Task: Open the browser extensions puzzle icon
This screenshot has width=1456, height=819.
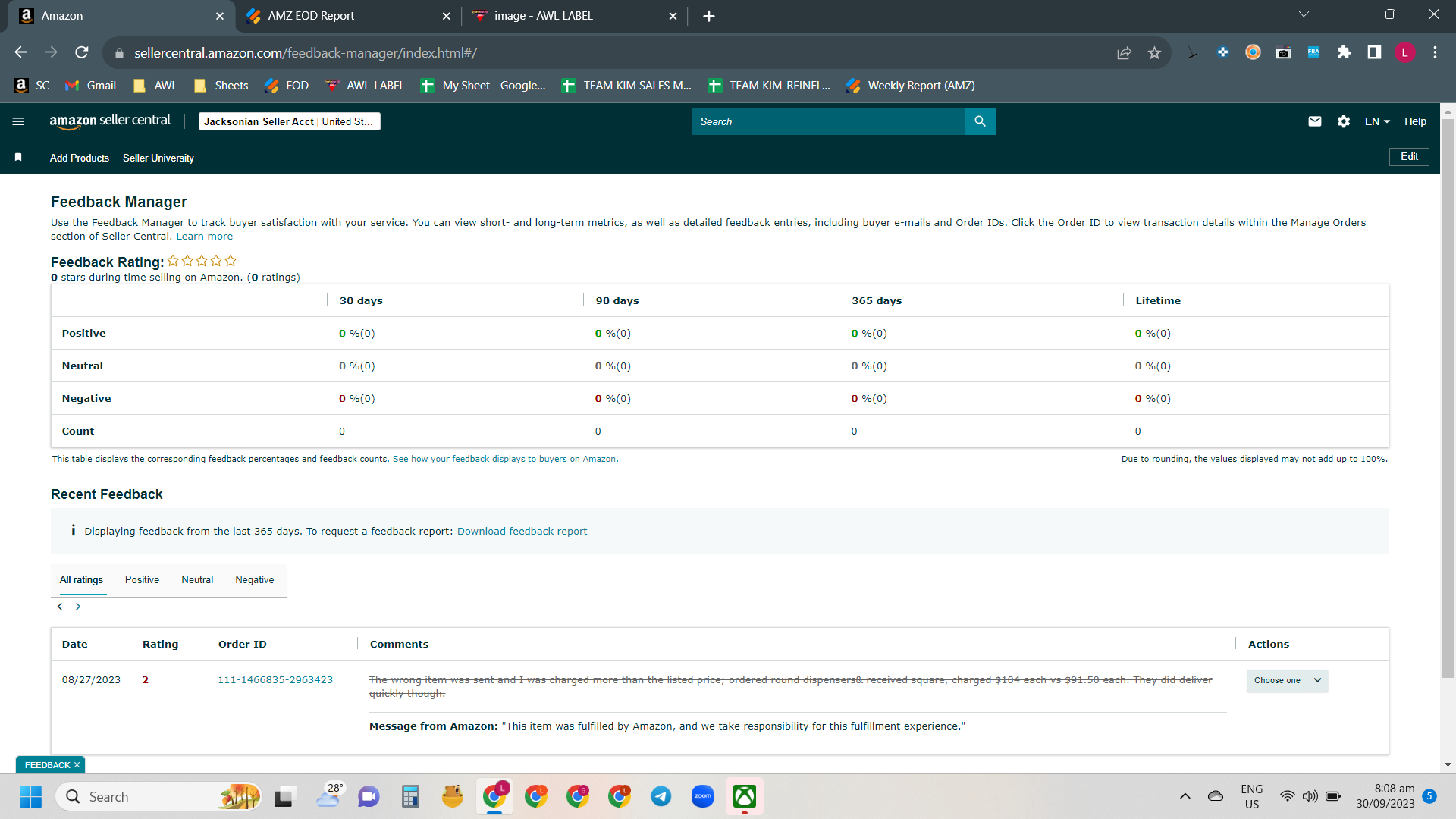Action: 1344,52
